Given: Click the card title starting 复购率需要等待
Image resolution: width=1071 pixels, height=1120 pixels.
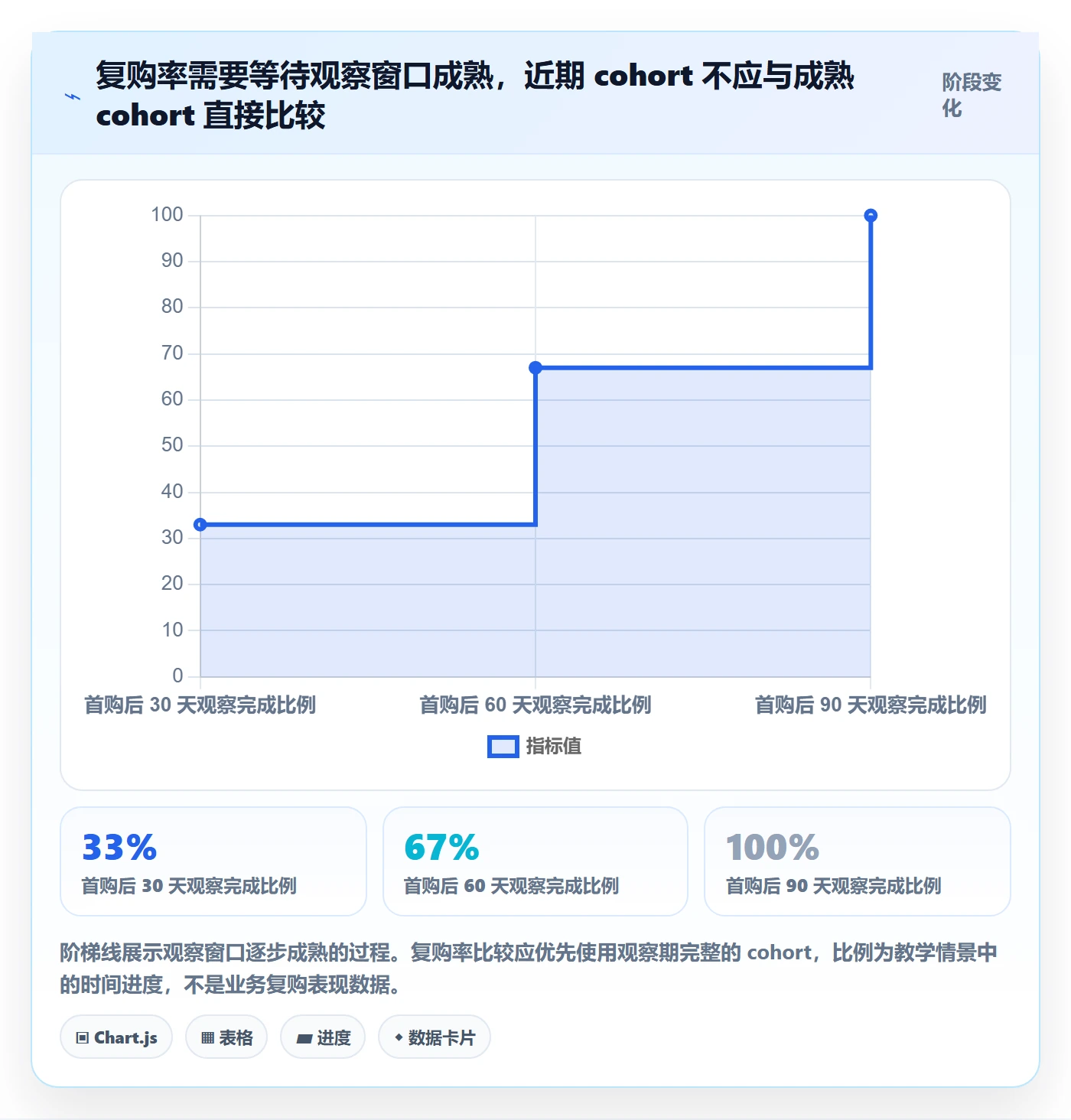Looking at the screenshot, I should pos(475,96).
